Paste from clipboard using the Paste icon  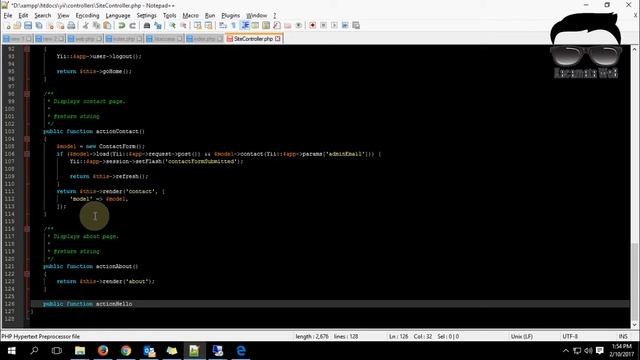tap(107, 25)
